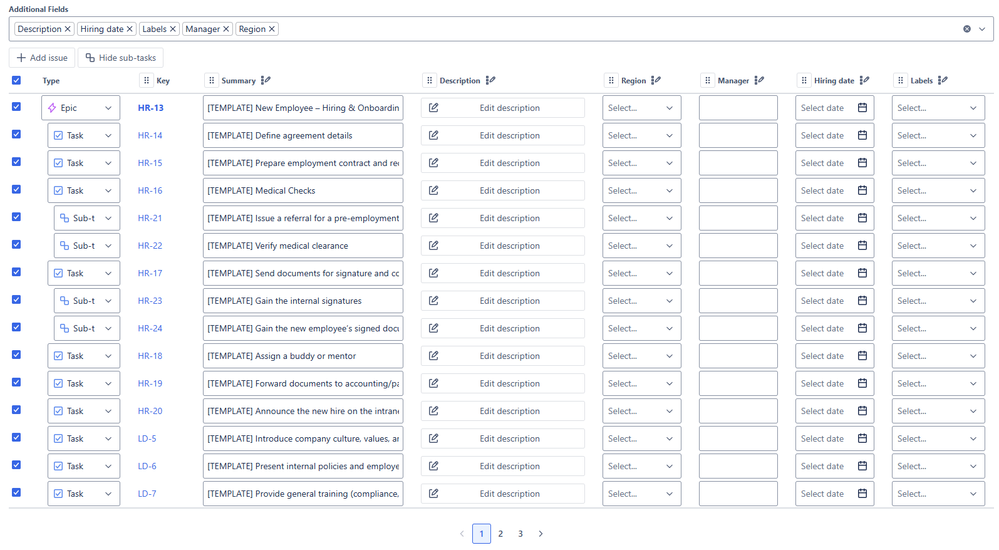
Task: Grab the Key column drag handle
Action: (x=147, y=80)
